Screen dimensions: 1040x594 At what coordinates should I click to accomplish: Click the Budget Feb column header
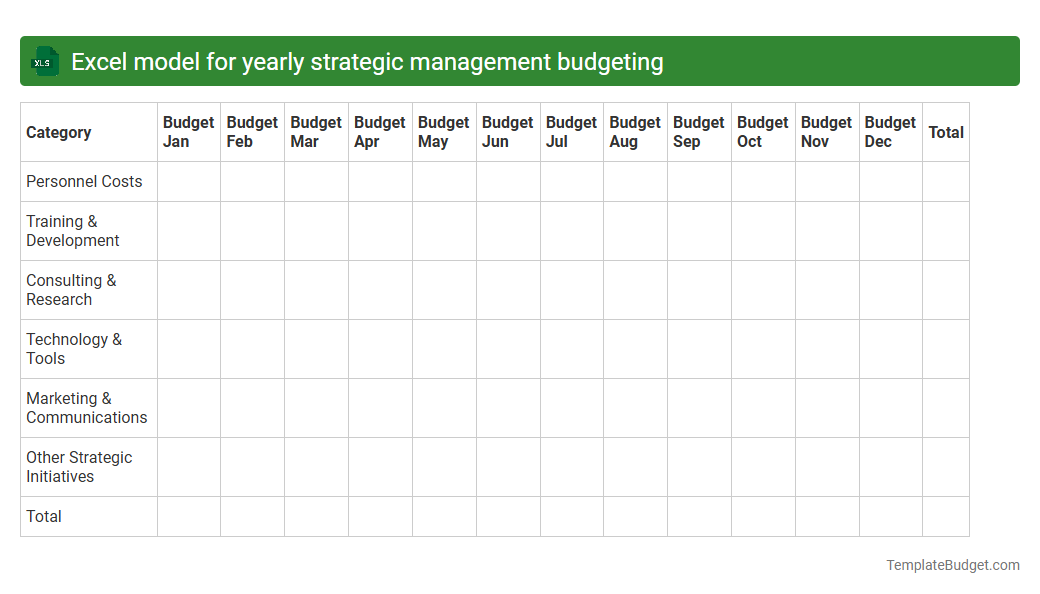click(251, 131)
